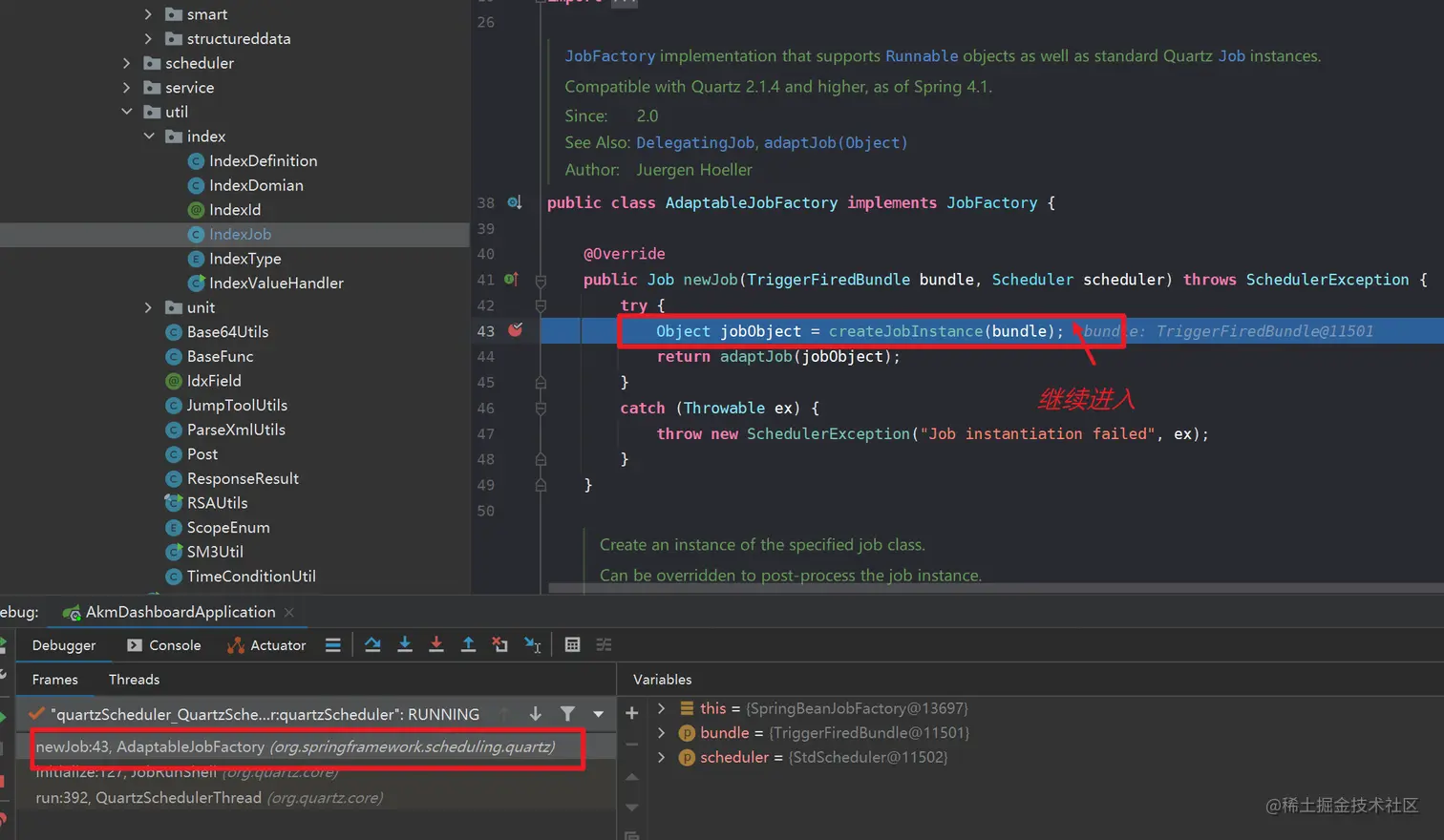Switch to the Debugger tab
The image size is (1444, 840).
(64, 645)
